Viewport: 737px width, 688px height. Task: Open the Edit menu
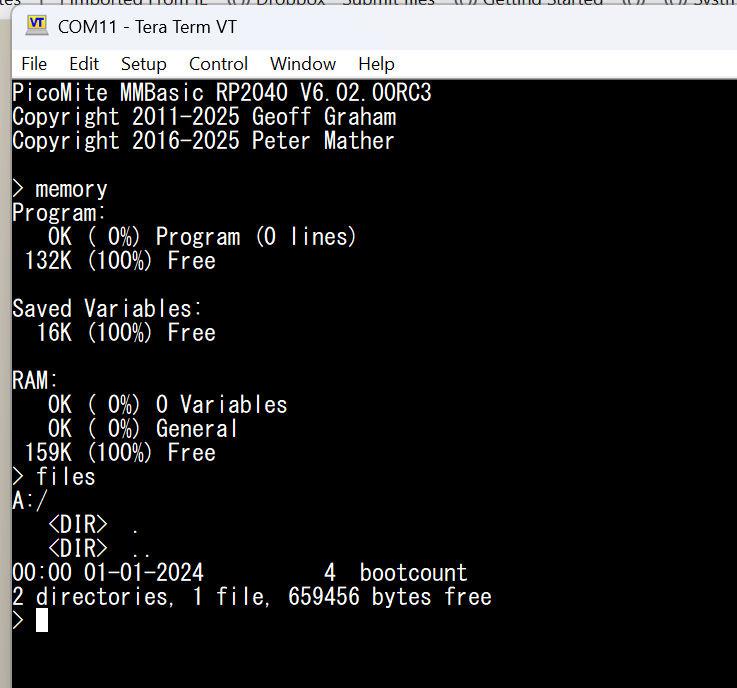(x=84, y=64)
